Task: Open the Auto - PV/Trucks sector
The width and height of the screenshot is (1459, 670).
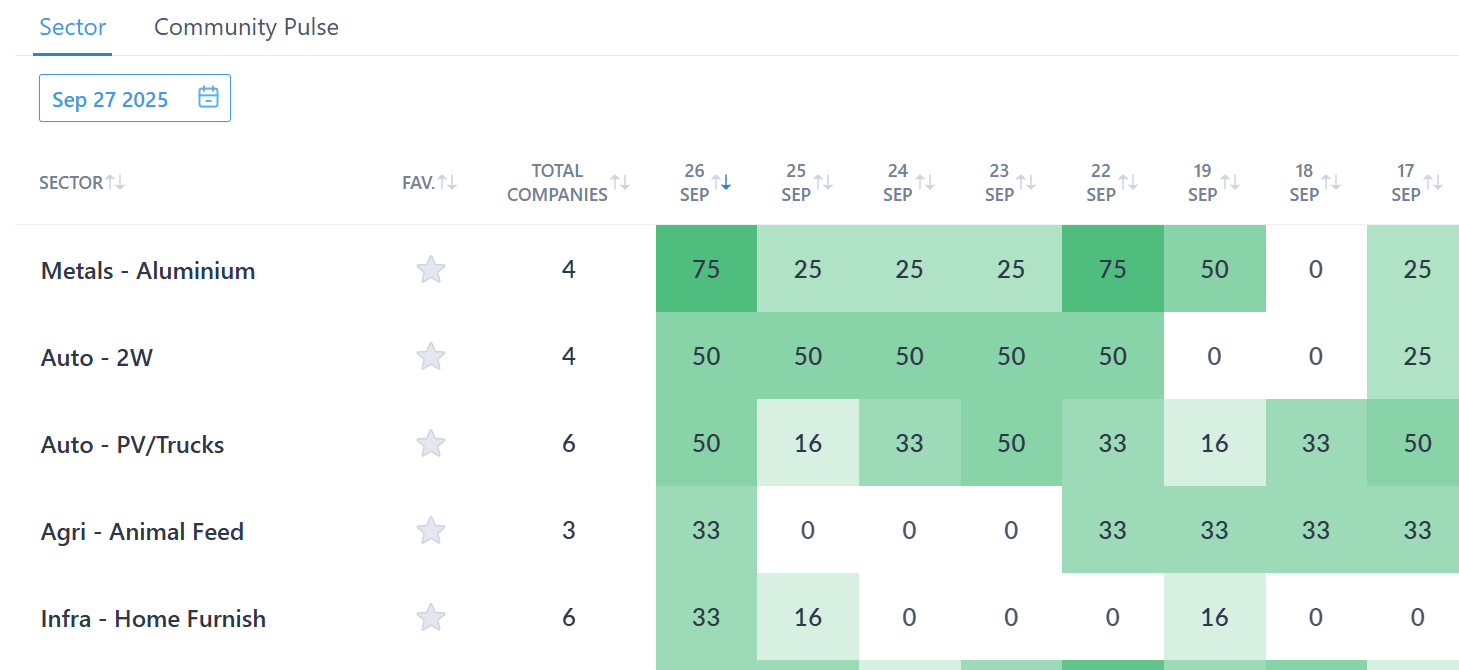Action: tap(132, 444)
